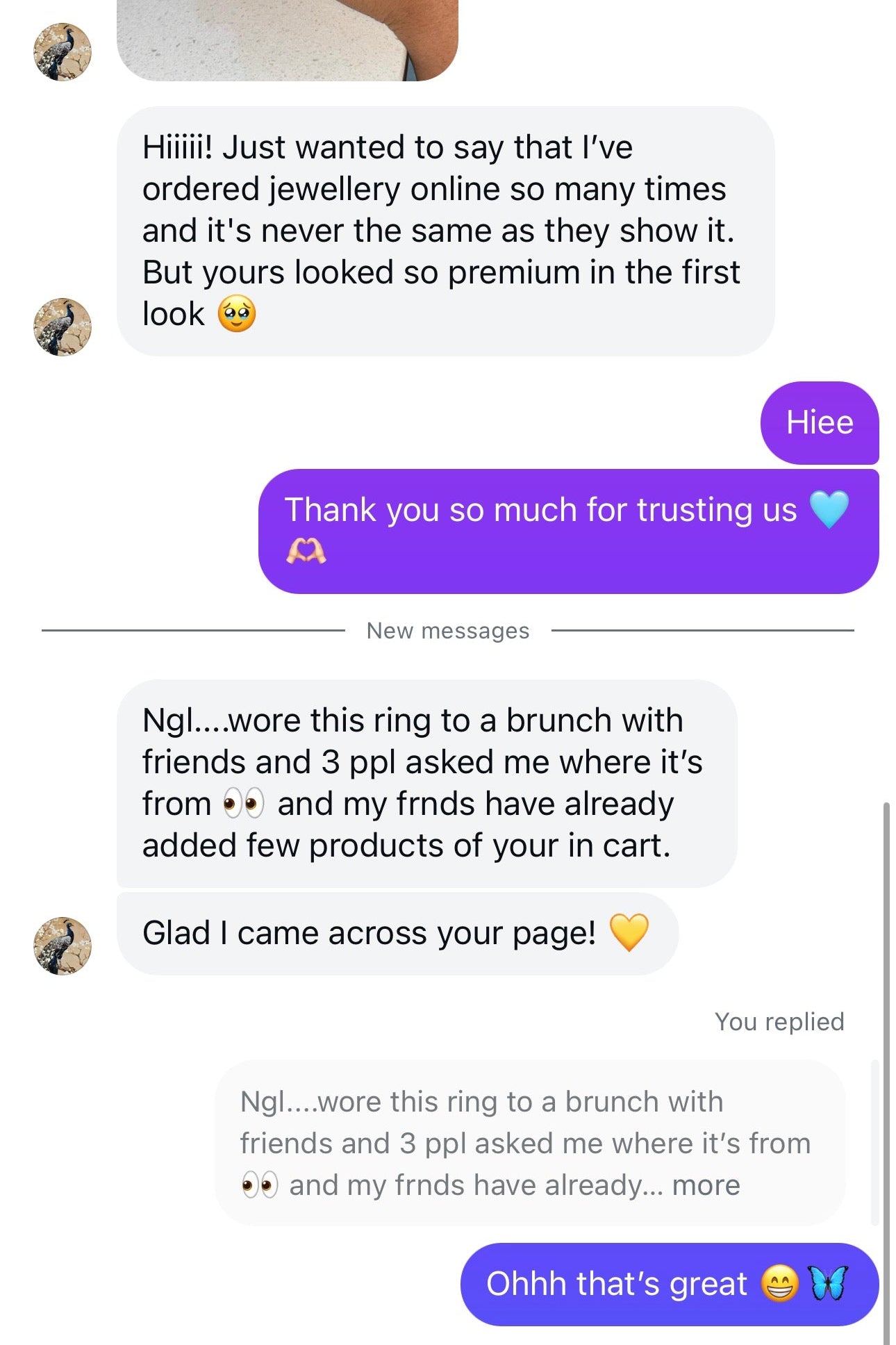Tap the "New messages" divider
Screen dimensions: 896x1345
[448, 631]
